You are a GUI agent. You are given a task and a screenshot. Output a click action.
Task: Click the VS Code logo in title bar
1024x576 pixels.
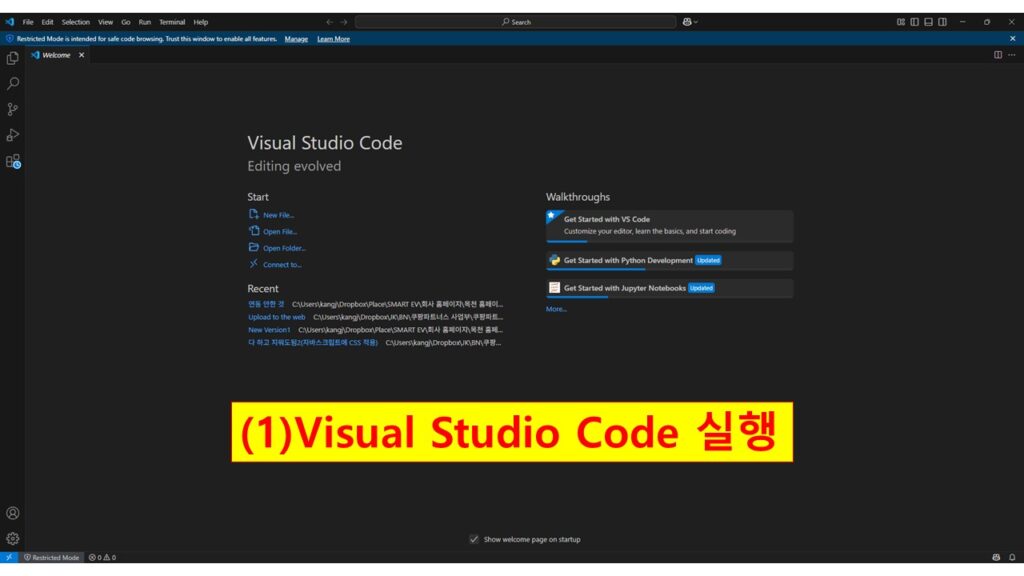(9, 22)
